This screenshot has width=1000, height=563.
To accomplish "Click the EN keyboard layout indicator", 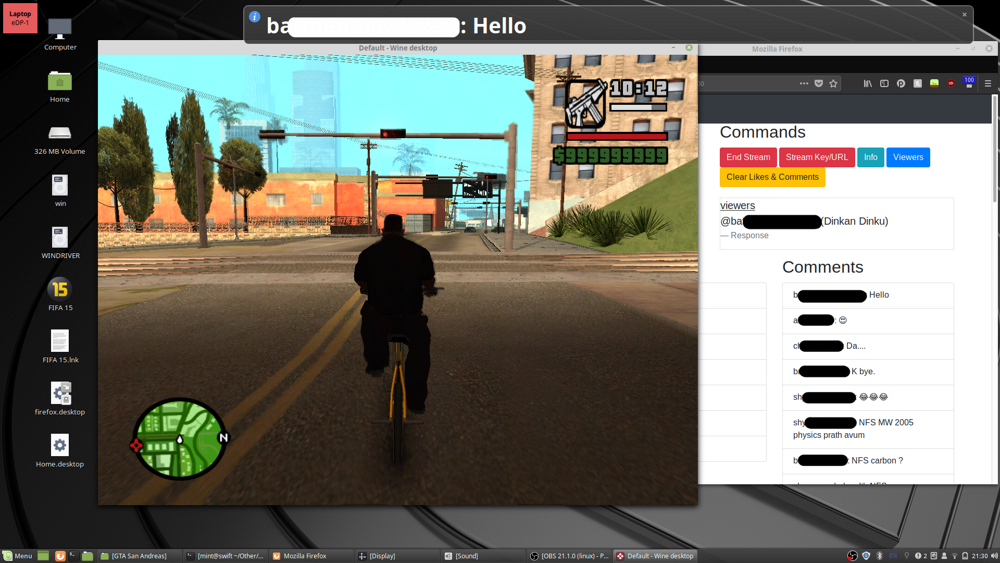I will 893,556.
